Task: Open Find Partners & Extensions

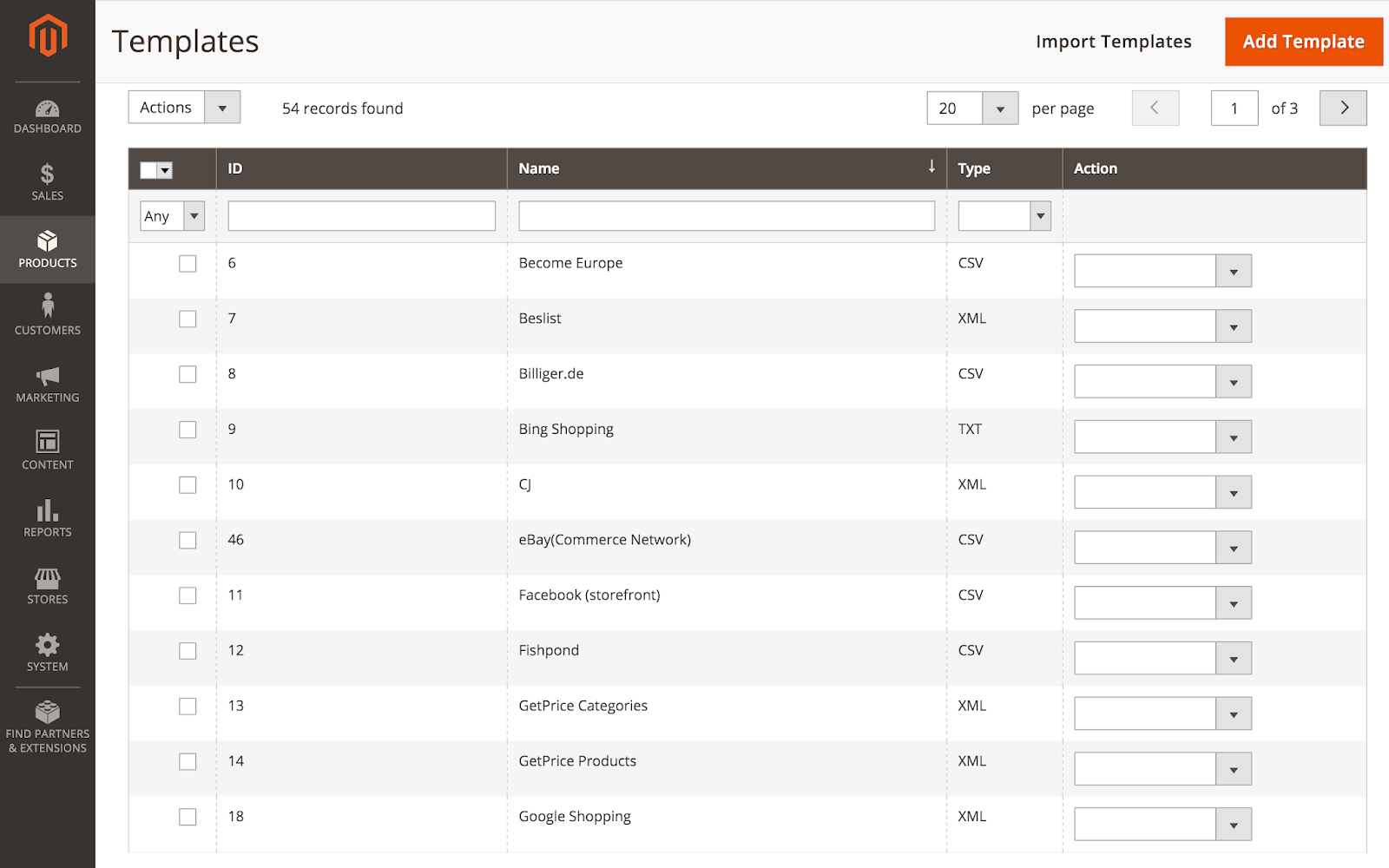Action: pyautogui.click(x=48, y=727)
